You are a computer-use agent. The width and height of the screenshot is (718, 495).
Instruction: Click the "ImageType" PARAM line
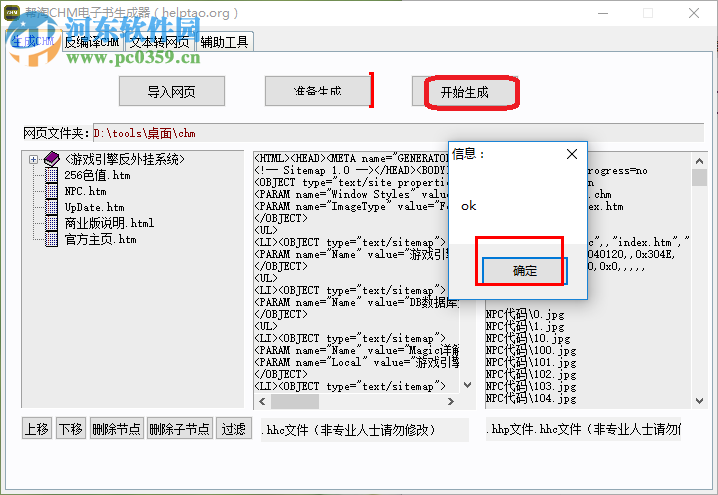[x=351, y=206]
